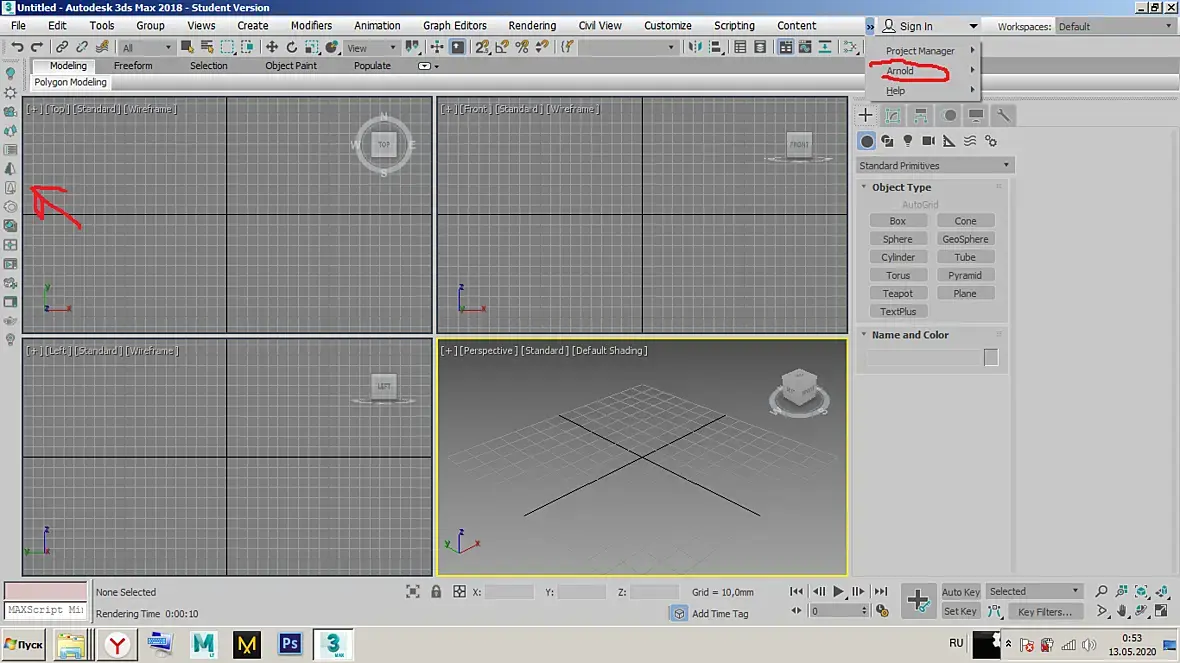Toggle Set Key mode
Image resolution: width=1180 pixels, height=663 pixels.
coord(960,611)
